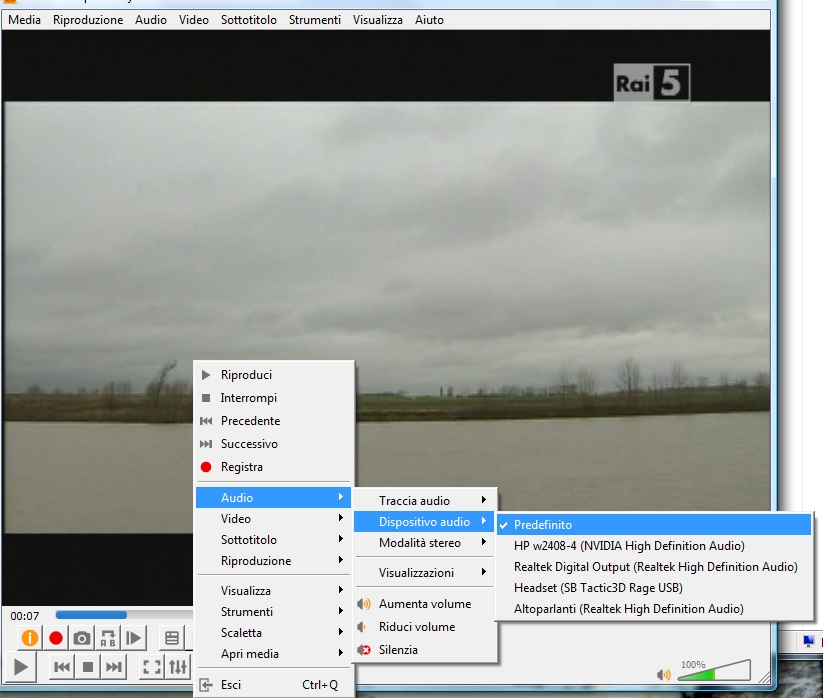Click the frame-by-frame button

pos(134,638)
